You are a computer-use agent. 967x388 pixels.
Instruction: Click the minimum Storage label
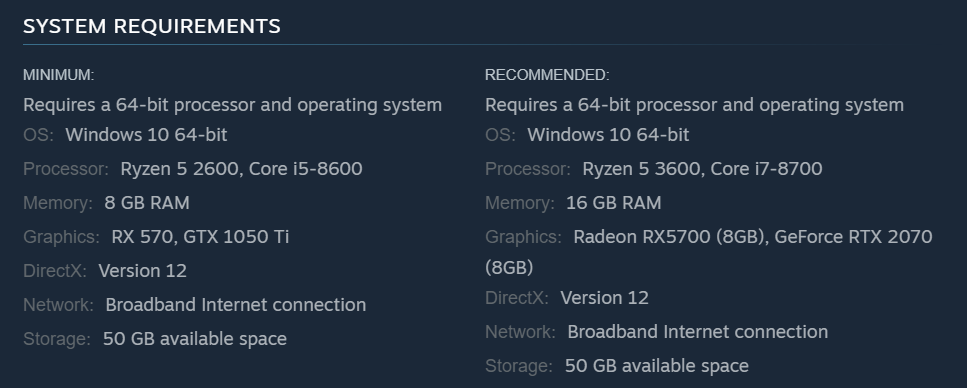[x=57, y=339]
